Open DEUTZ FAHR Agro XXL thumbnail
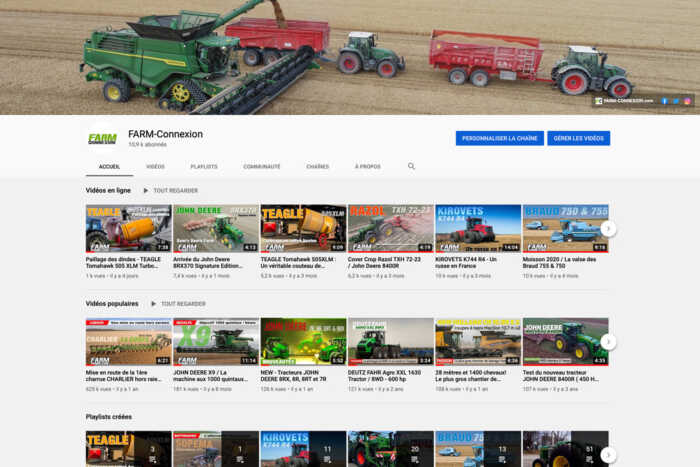This screenshot has height=467, width=700. coord(391,342)
